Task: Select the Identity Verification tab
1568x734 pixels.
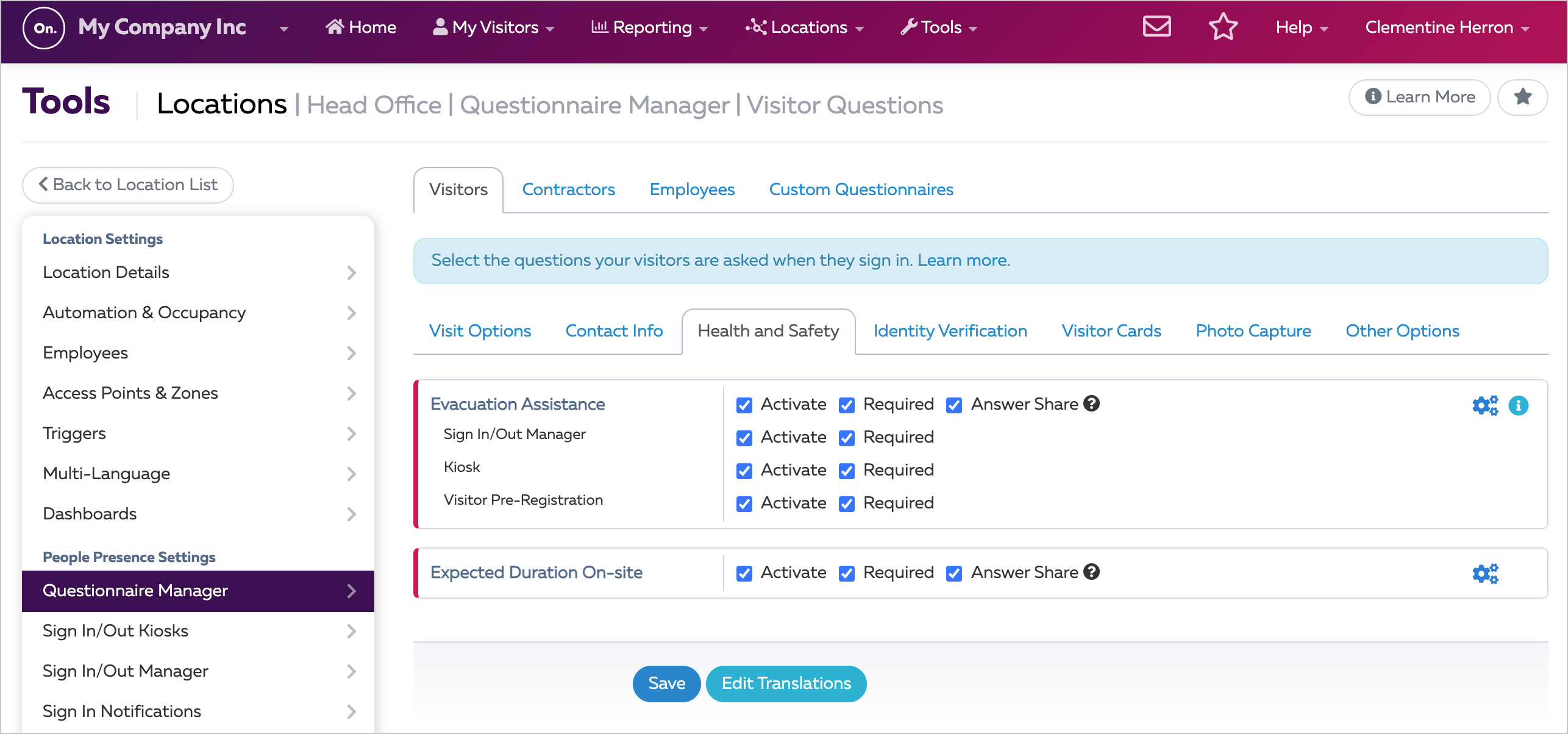Action: coord(949,330)
